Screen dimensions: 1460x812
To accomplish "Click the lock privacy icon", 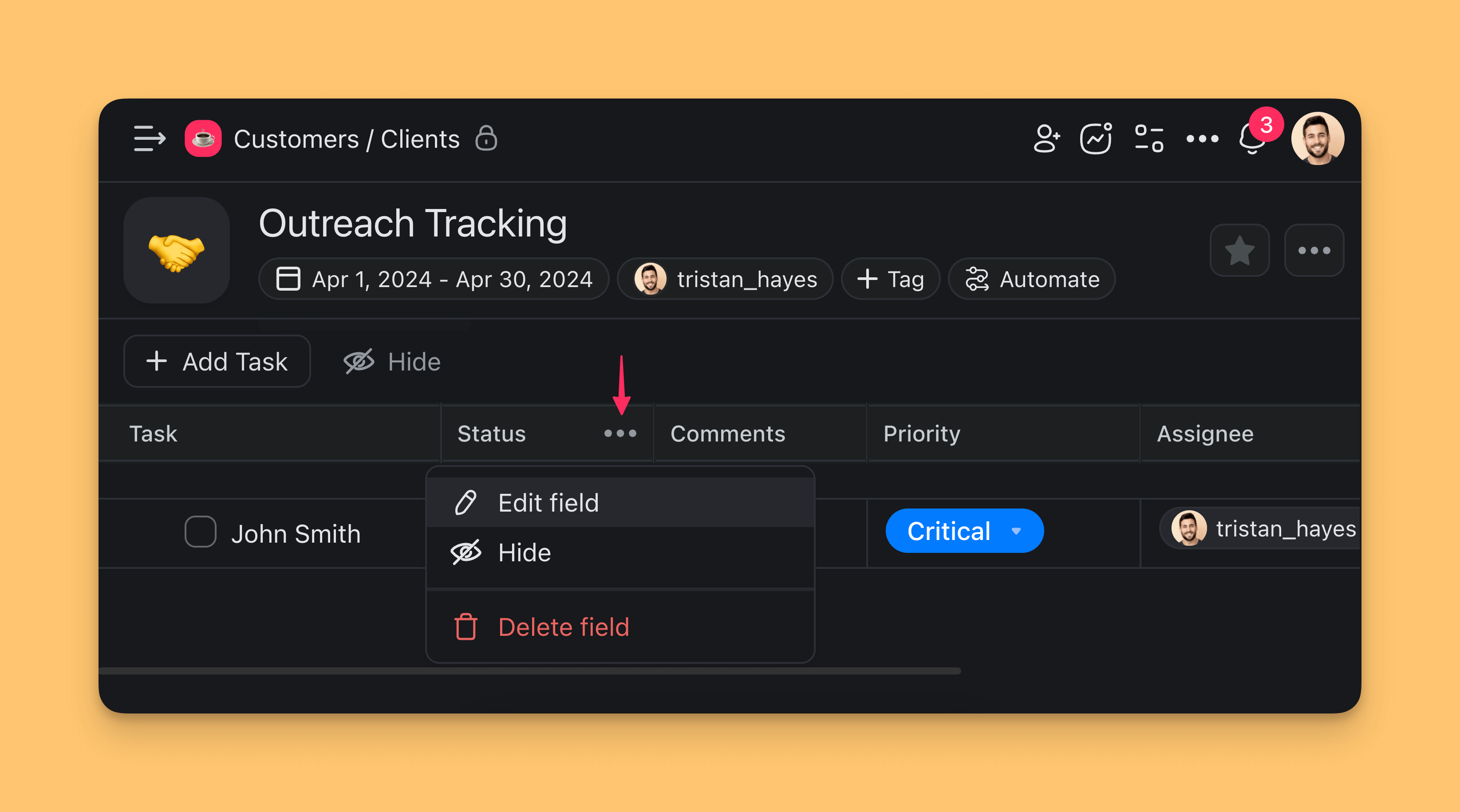I will (486, 139).
